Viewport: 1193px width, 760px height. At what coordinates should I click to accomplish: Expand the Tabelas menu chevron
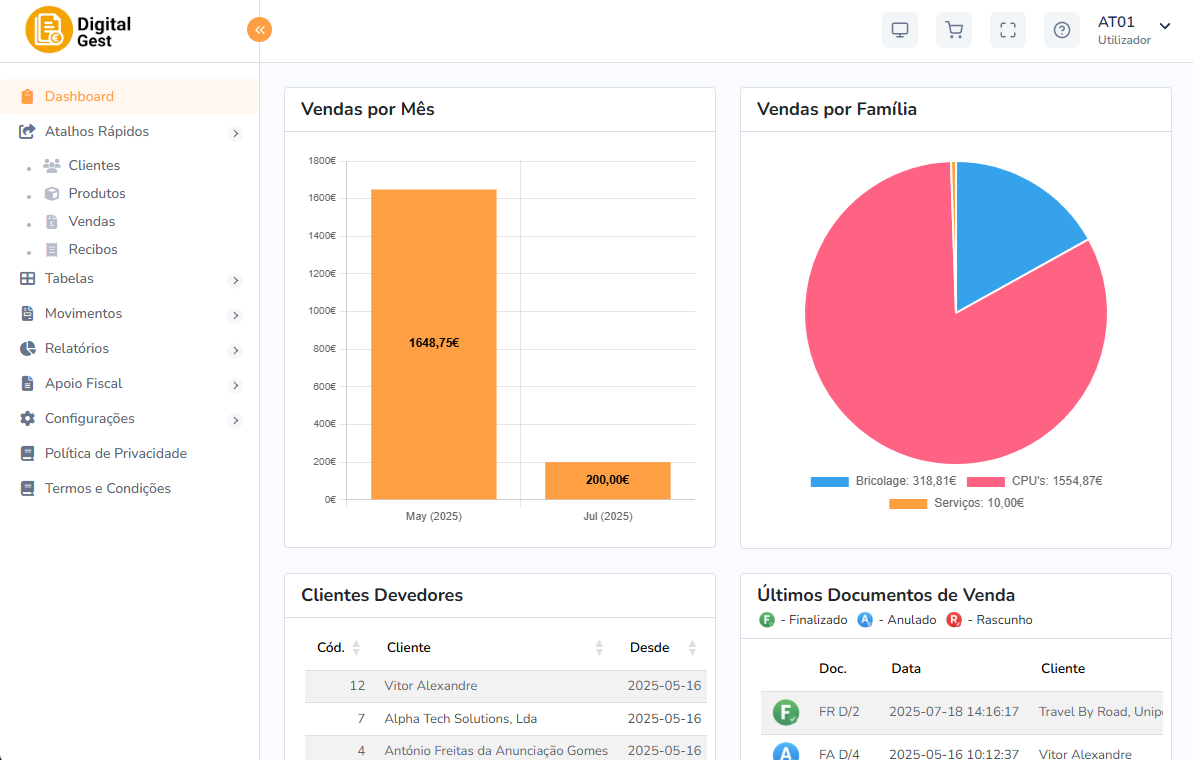(x=236, y=280)
